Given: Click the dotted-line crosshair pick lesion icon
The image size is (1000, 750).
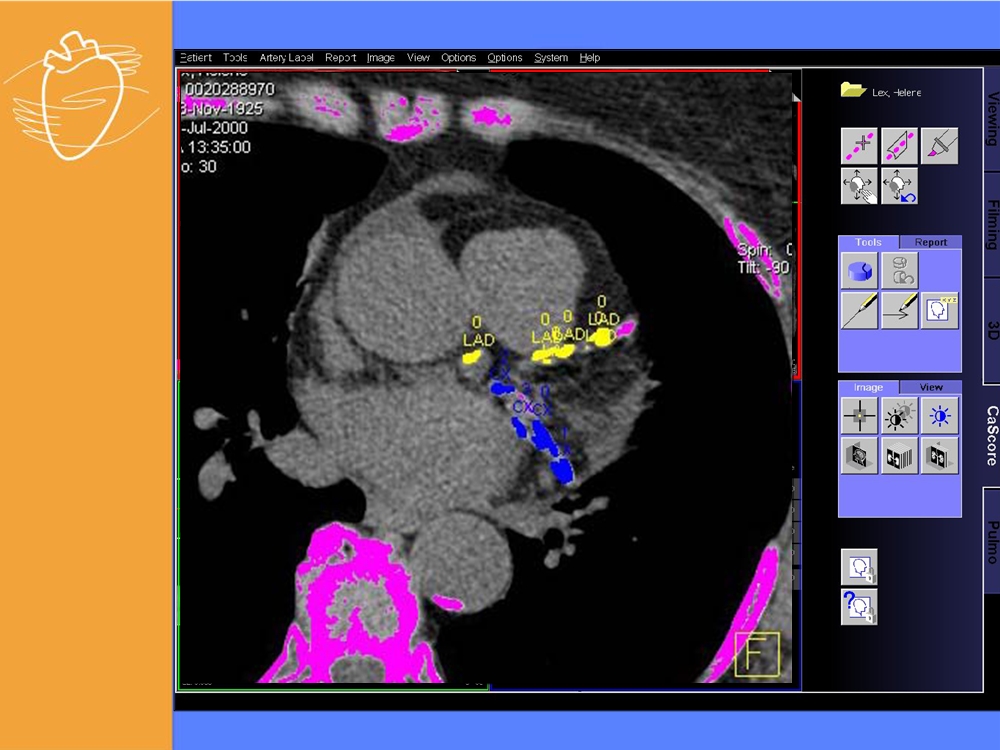Looking at the screenshot, I should click(x=859, y=145).
